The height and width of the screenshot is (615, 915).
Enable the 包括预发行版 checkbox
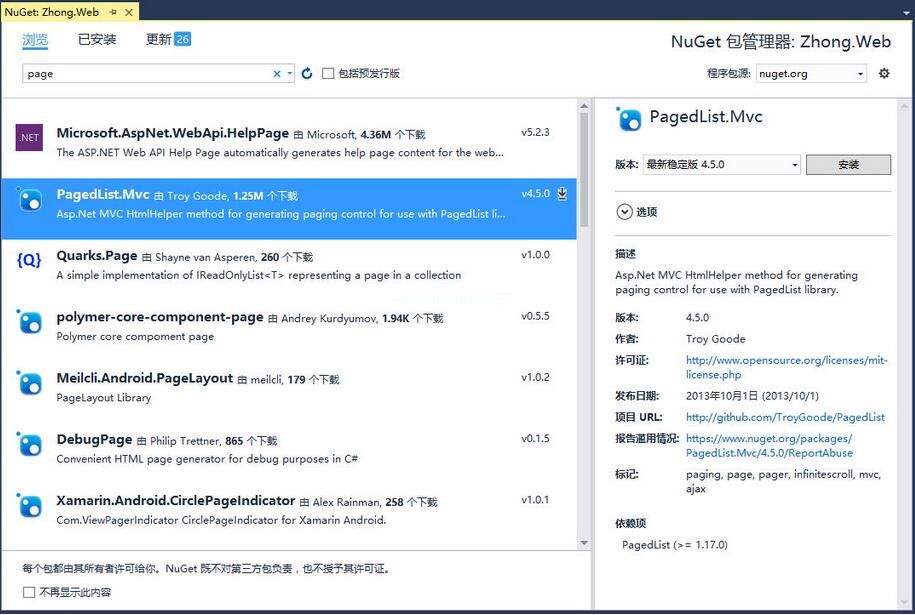pyautogui.click(x=328, y=74)
